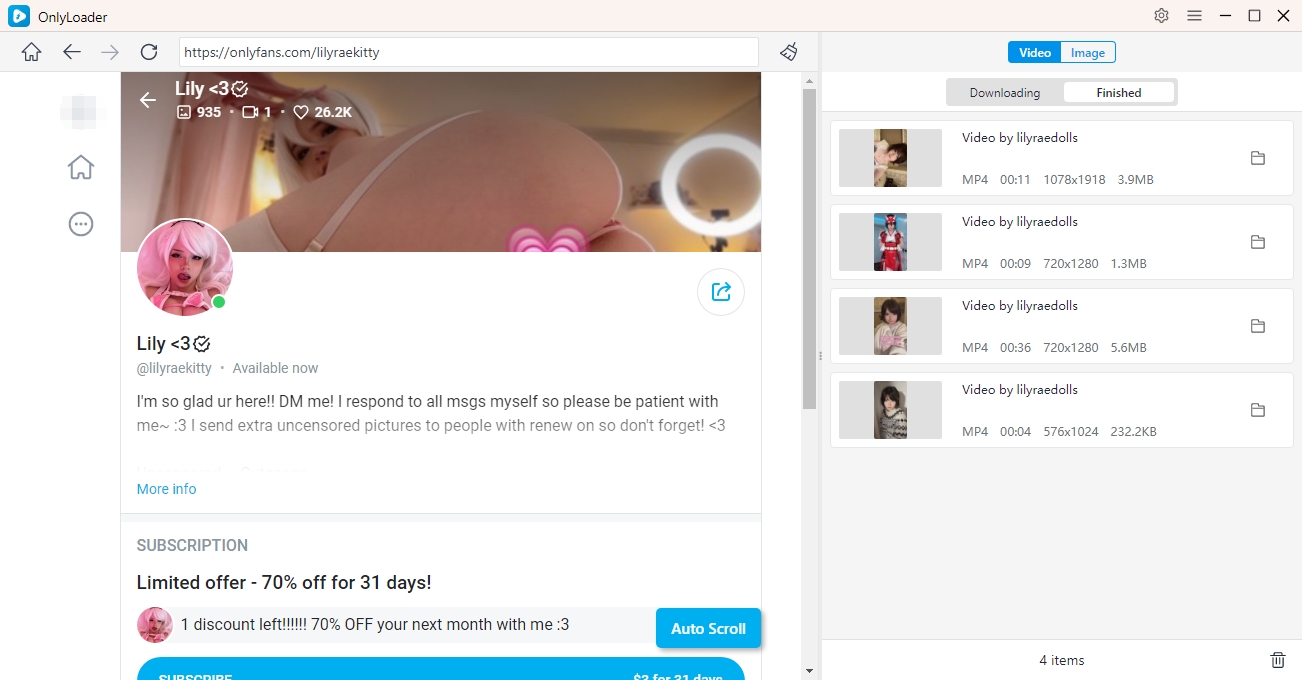Switch to the Image toggle

click(1088, 53)
